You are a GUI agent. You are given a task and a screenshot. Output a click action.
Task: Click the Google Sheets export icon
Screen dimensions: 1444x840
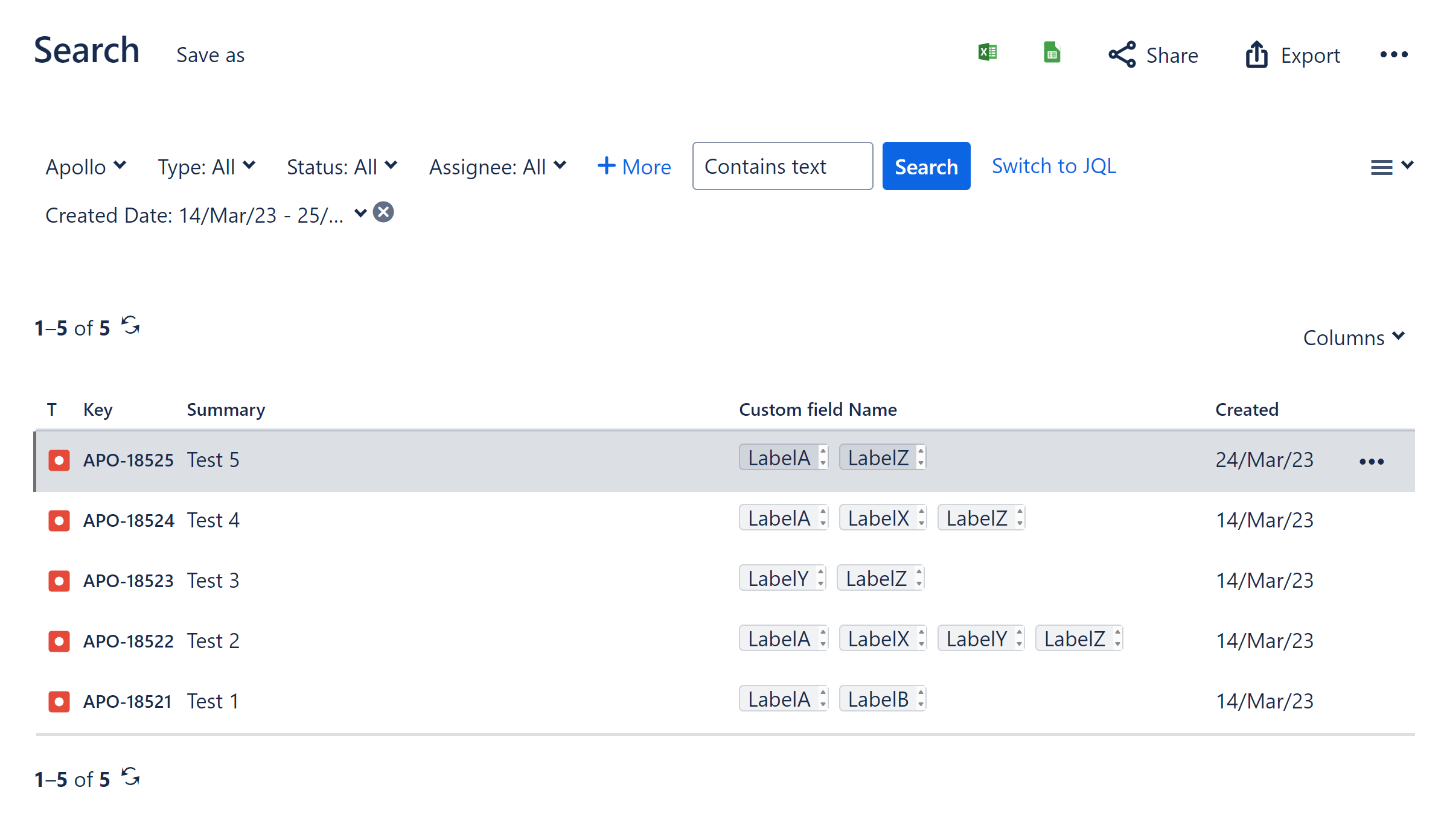tap(1052, 52)
